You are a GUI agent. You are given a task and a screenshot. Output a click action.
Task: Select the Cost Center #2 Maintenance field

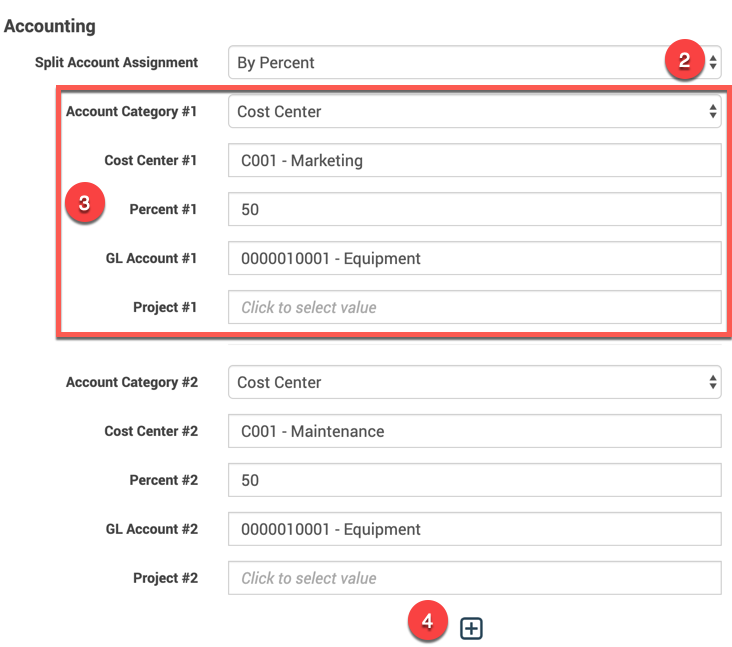coord(474,431)
